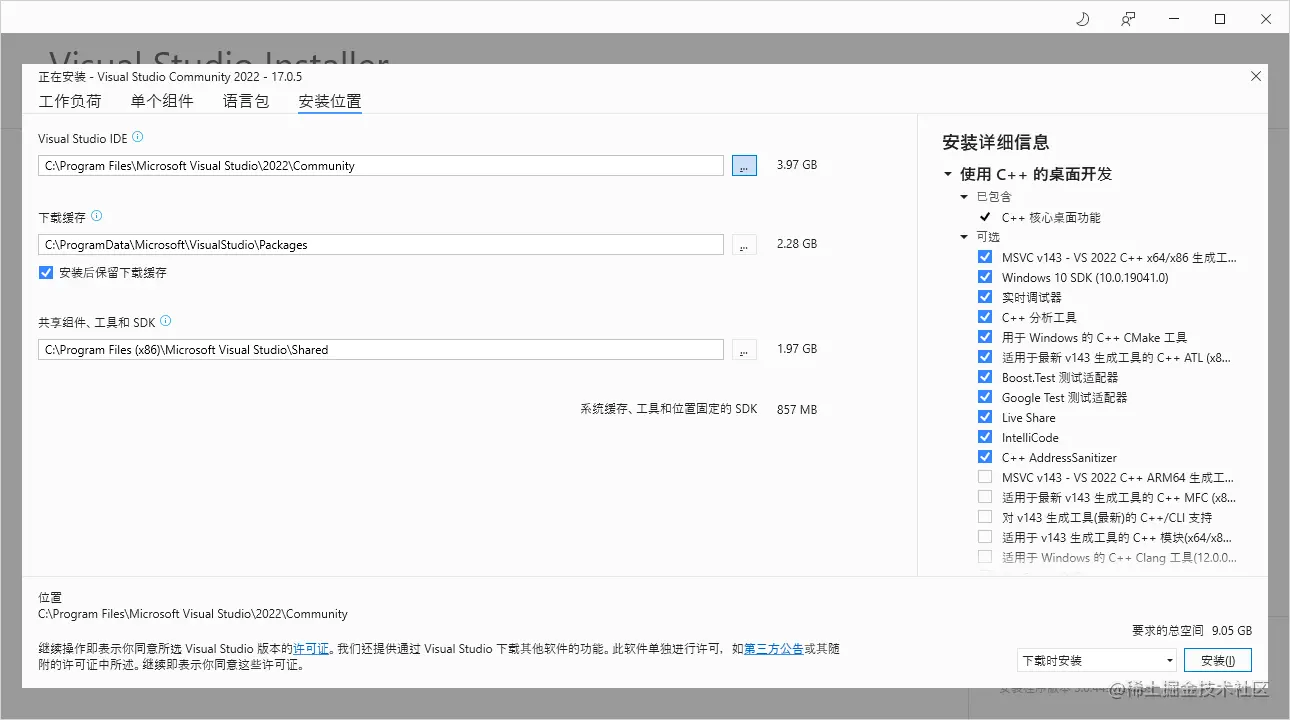Click the 安装(I) button
The image size is (1290, 720).
1218,660
